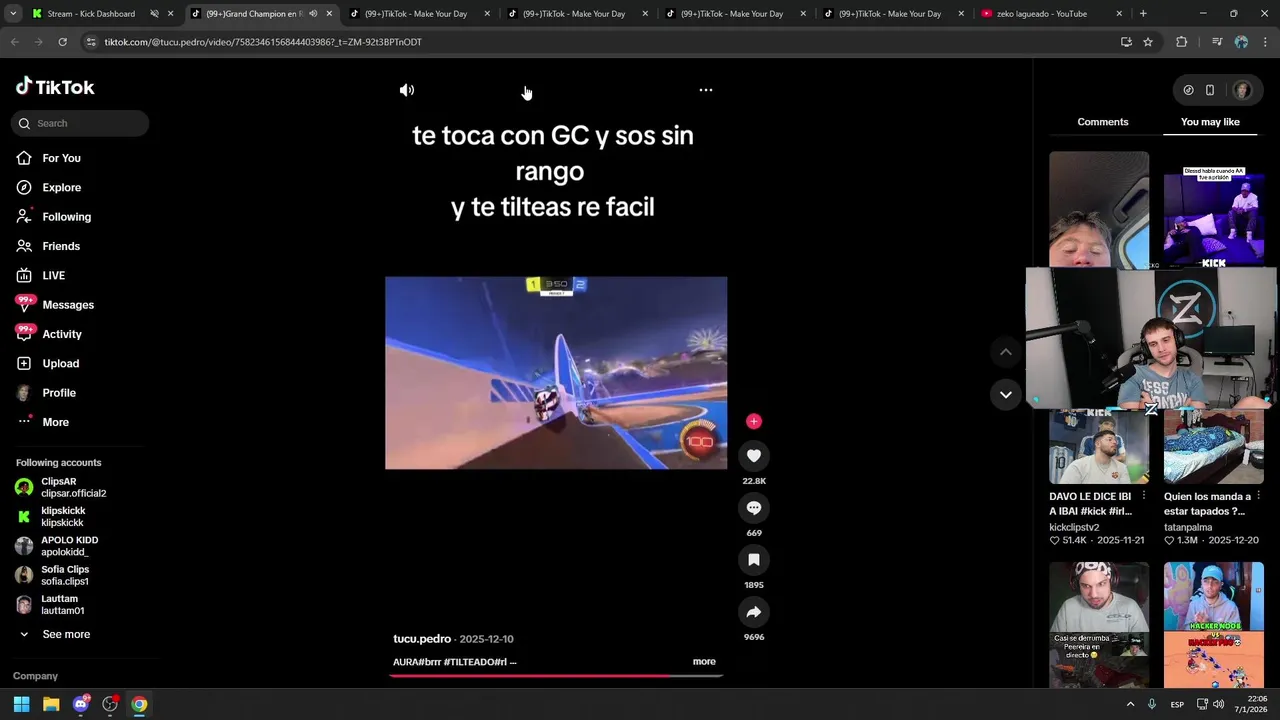Open the Activity notifications
The height and width of the screenshot is (720, 1280).
click(62, 334)
